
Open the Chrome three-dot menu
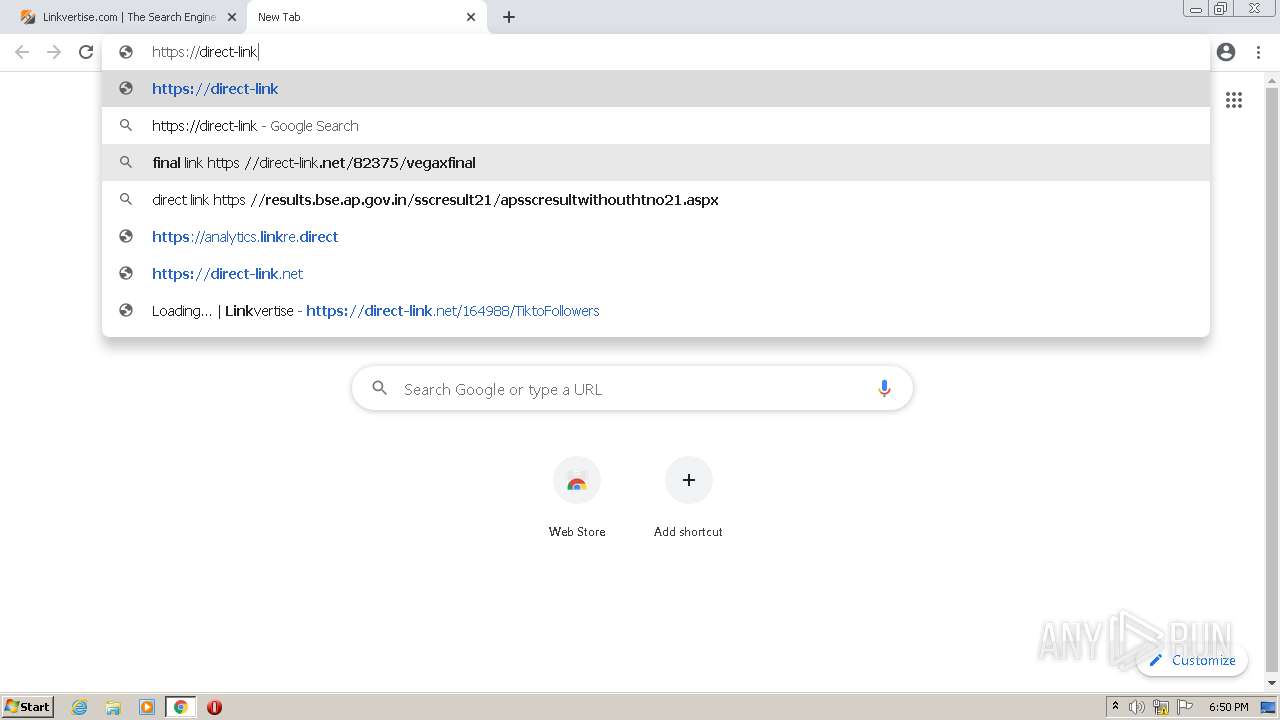click(1258, 52)
